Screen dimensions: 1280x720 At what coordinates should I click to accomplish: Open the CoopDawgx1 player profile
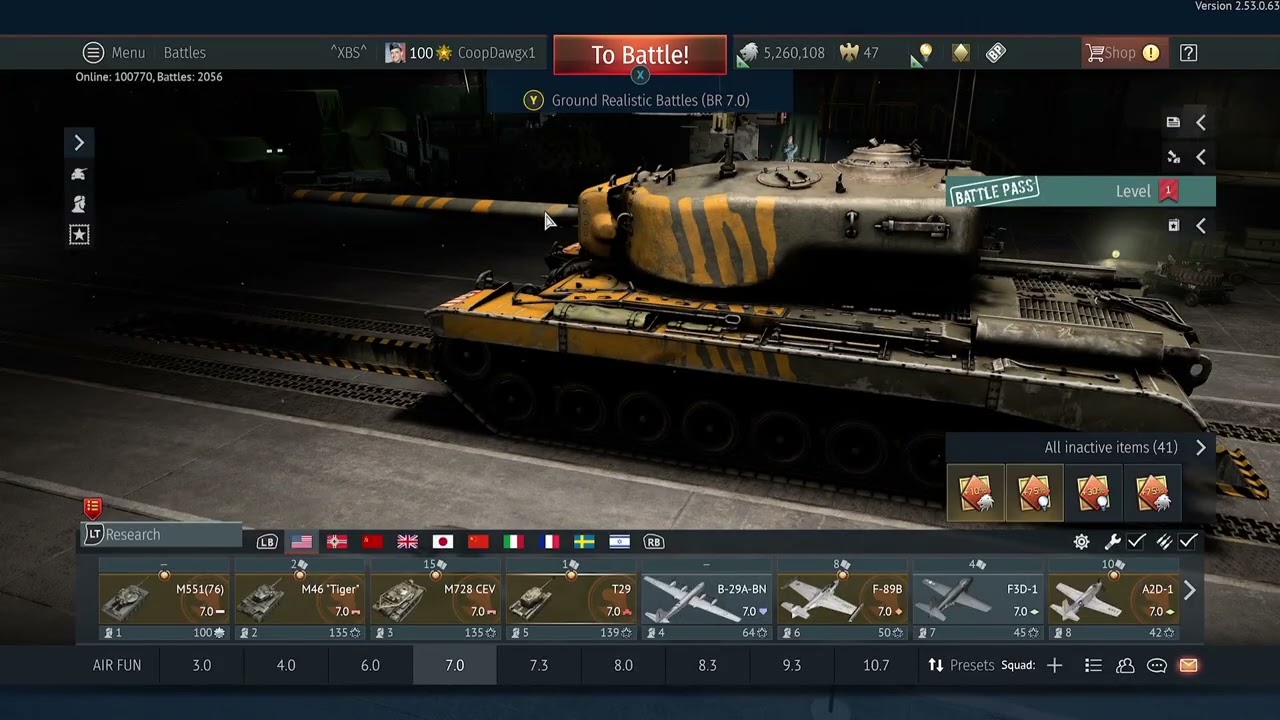[496, 53]
